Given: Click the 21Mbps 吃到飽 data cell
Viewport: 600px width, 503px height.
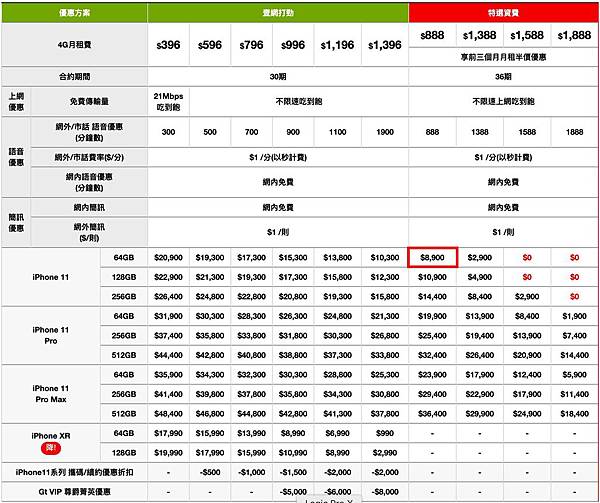Looking at the screenshot, I should [x=168, y=102].
